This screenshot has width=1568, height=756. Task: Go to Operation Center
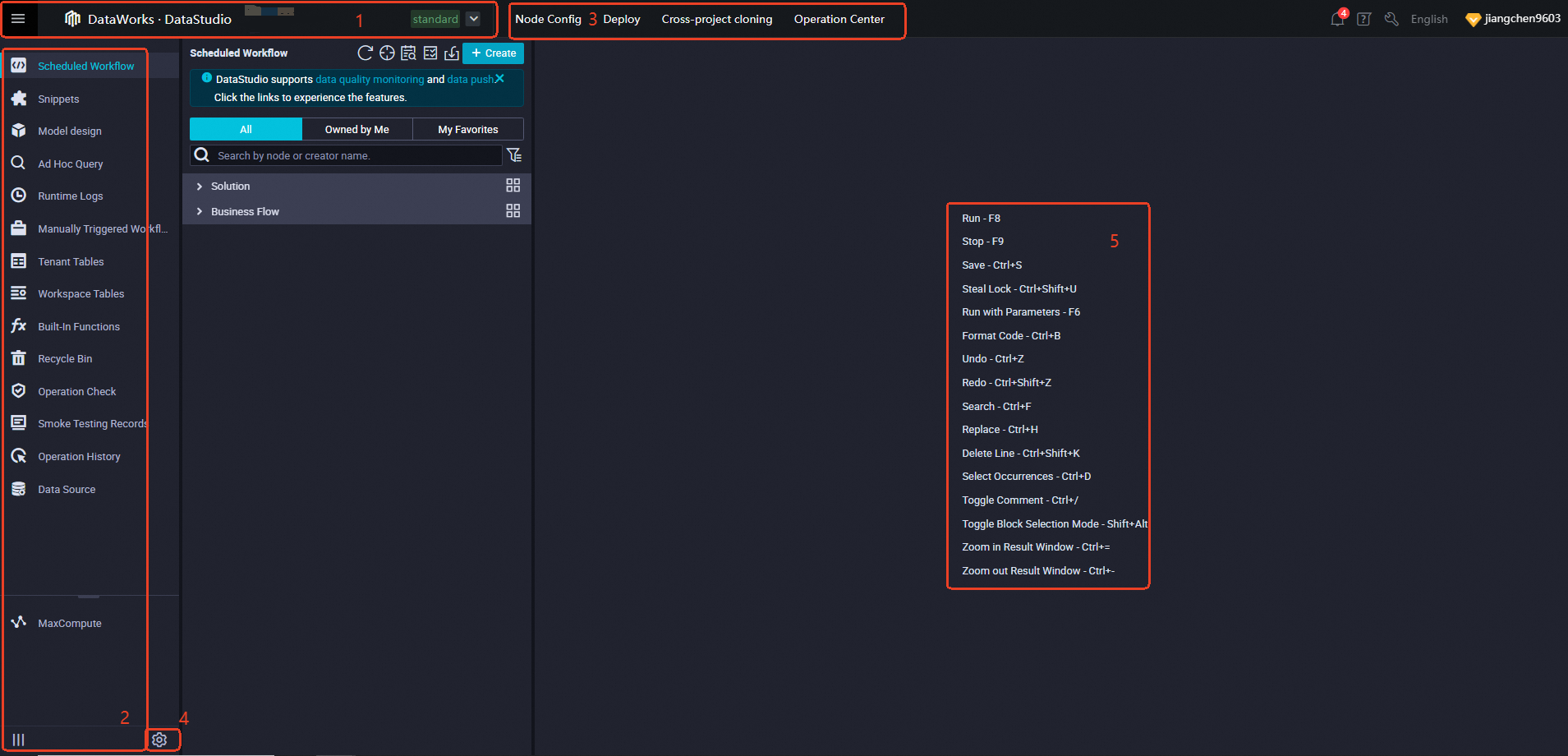point(839,19)
